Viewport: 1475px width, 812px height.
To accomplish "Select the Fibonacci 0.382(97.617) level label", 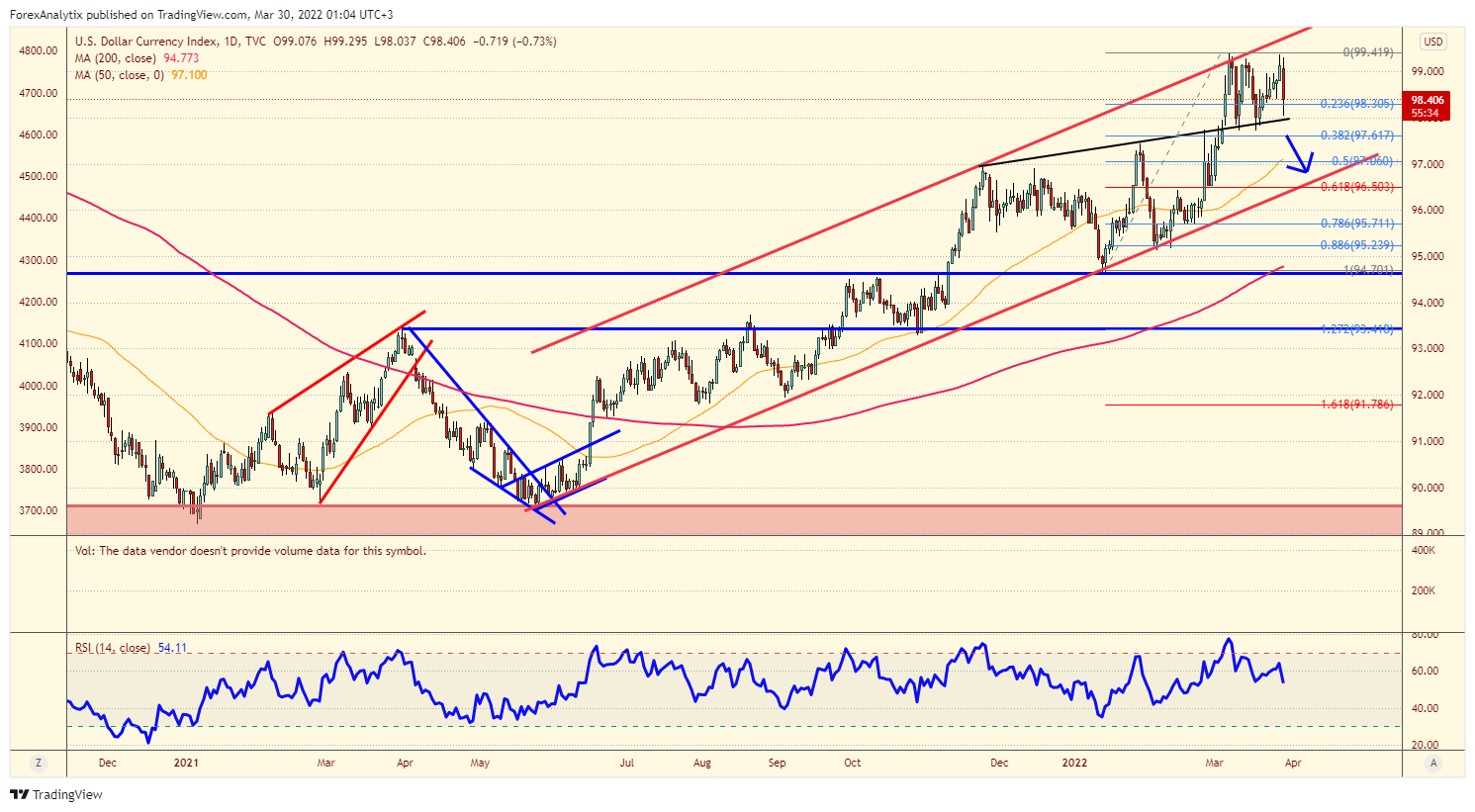I will [x=1358, y=135].
